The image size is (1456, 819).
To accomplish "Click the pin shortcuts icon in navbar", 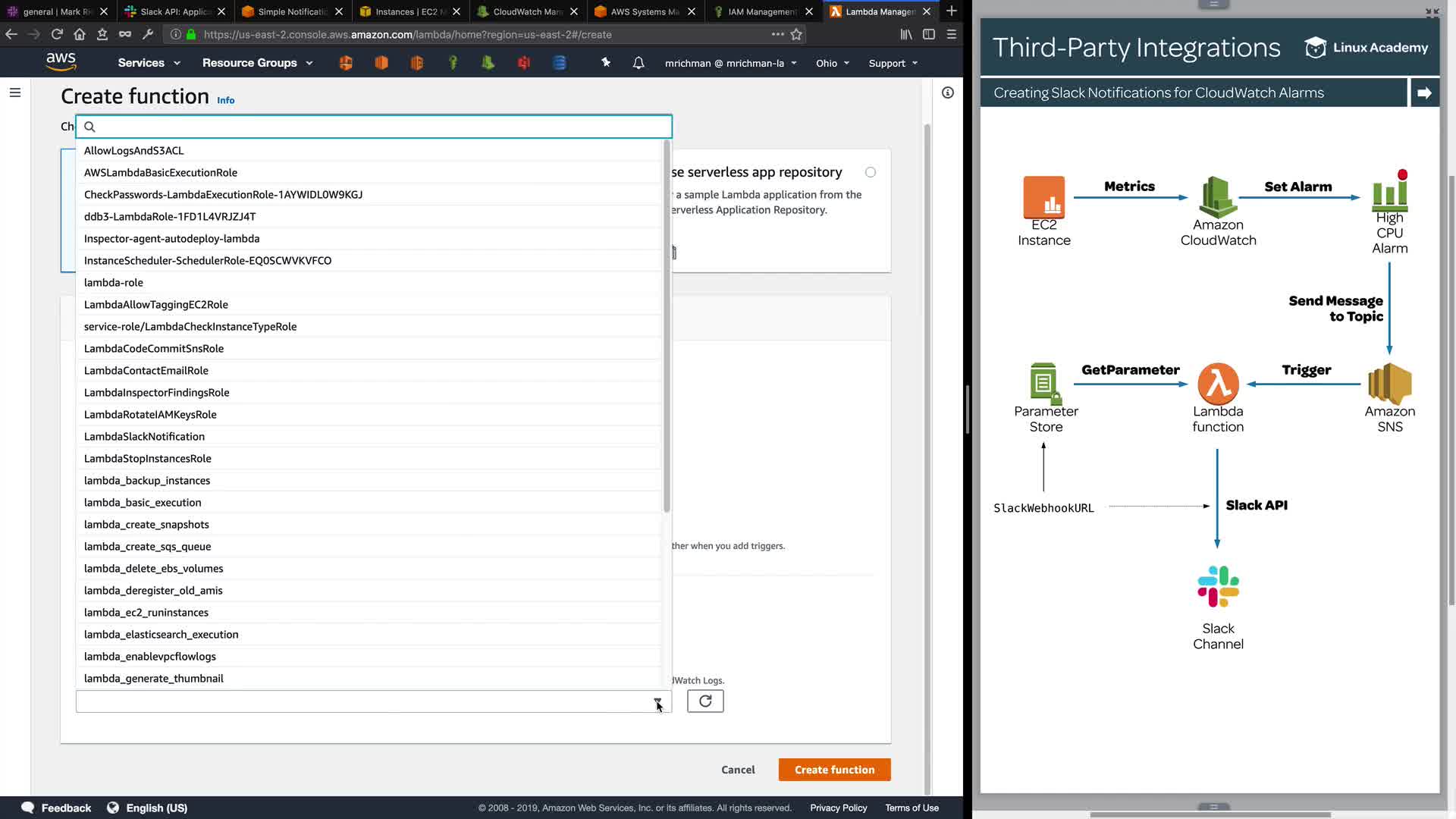I will pos(606,63).
